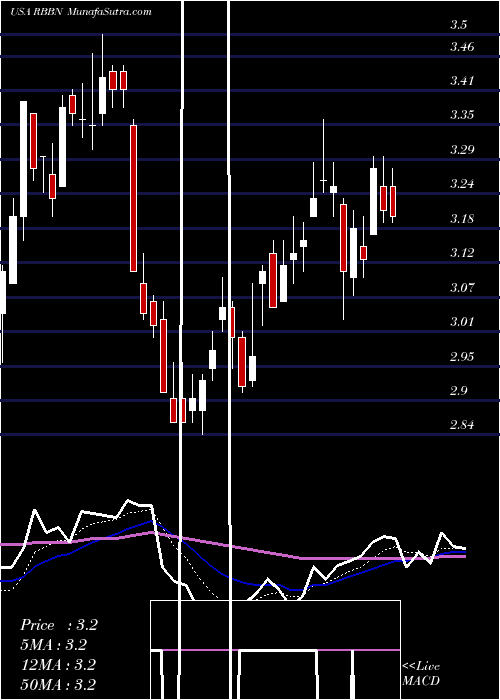500x700 pixels.
Task: Click the 2.9 price axis label
Action: pos(458,391)
